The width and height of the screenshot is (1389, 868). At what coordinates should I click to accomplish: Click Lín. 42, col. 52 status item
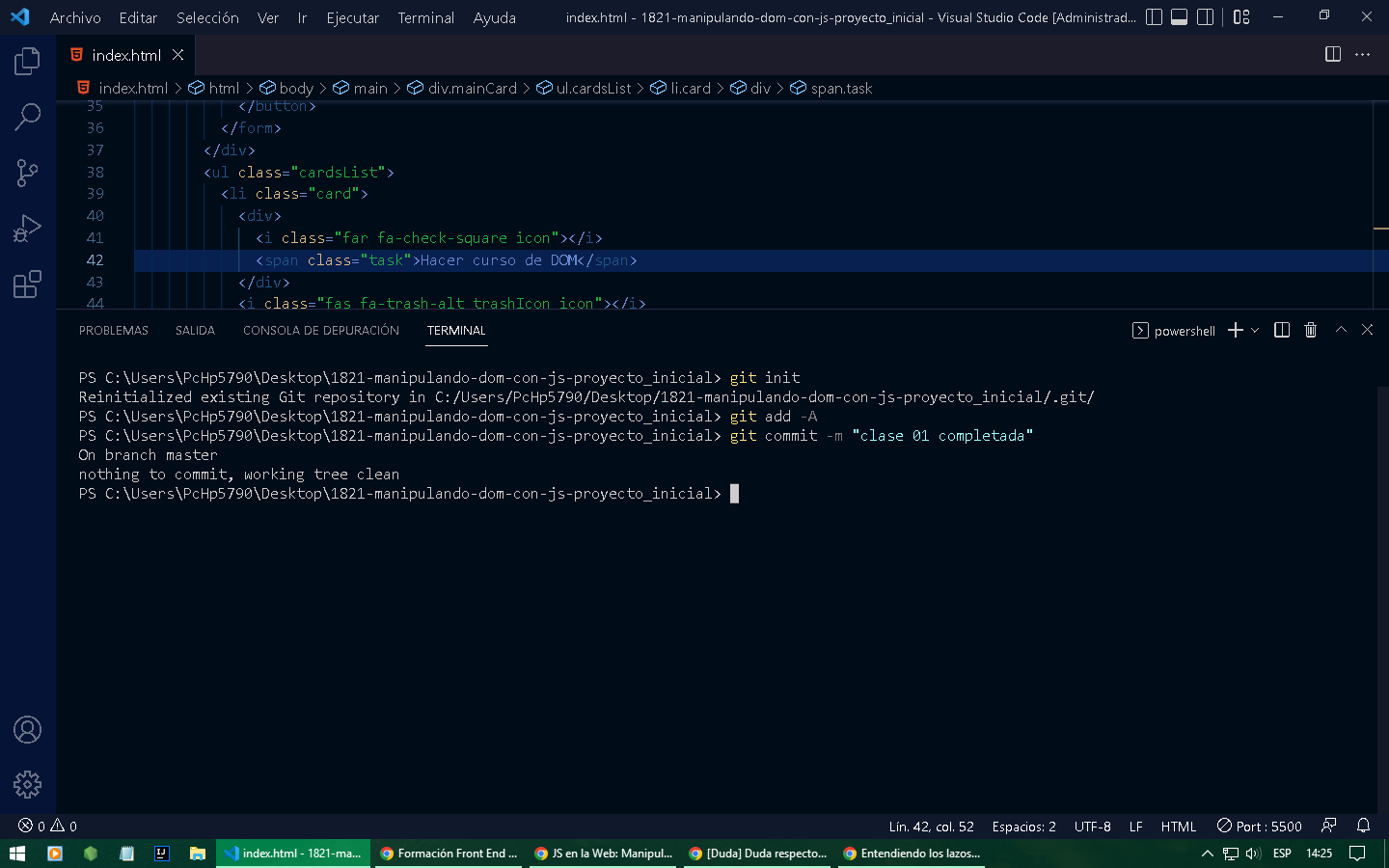point(931,827)
